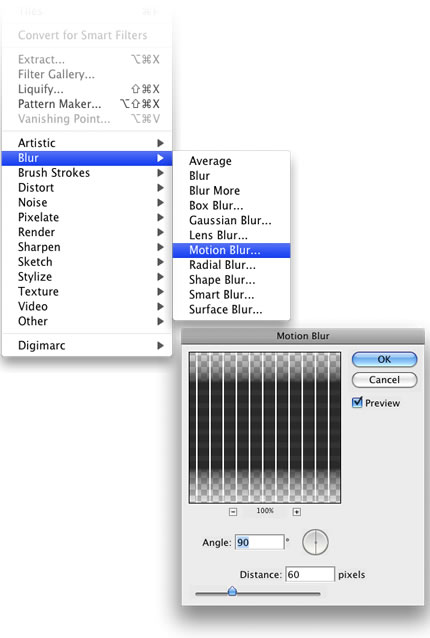
Task: Click the Angle input field
Action: (260, 542)
